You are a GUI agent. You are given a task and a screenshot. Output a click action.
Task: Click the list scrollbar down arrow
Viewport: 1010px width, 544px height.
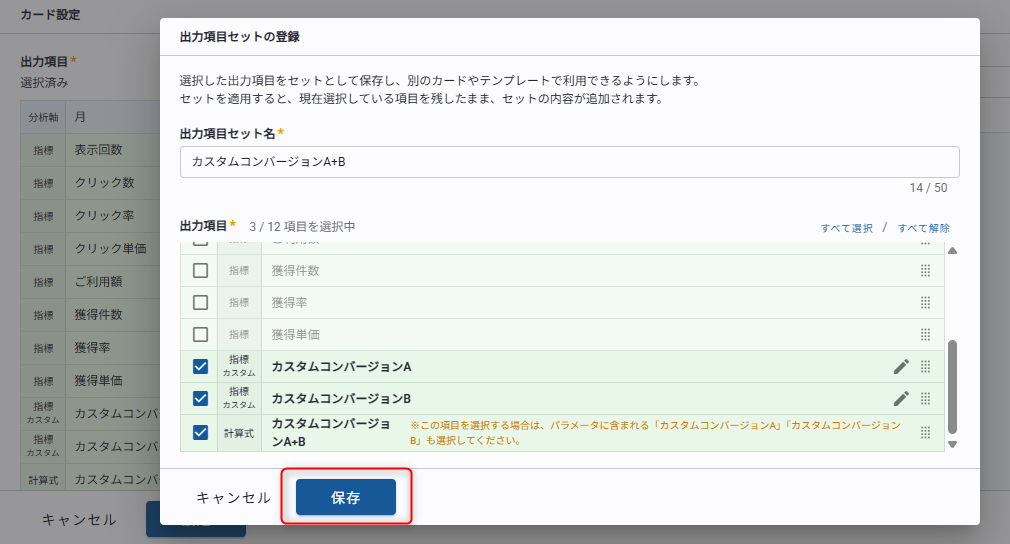953,444
